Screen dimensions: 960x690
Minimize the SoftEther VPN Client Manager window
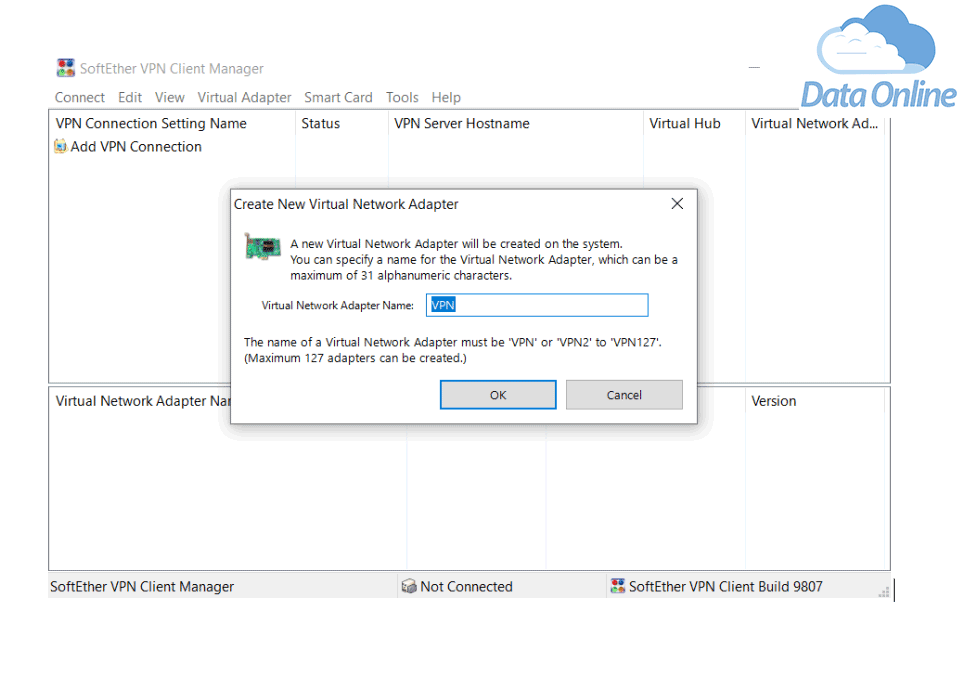(754, 67)
